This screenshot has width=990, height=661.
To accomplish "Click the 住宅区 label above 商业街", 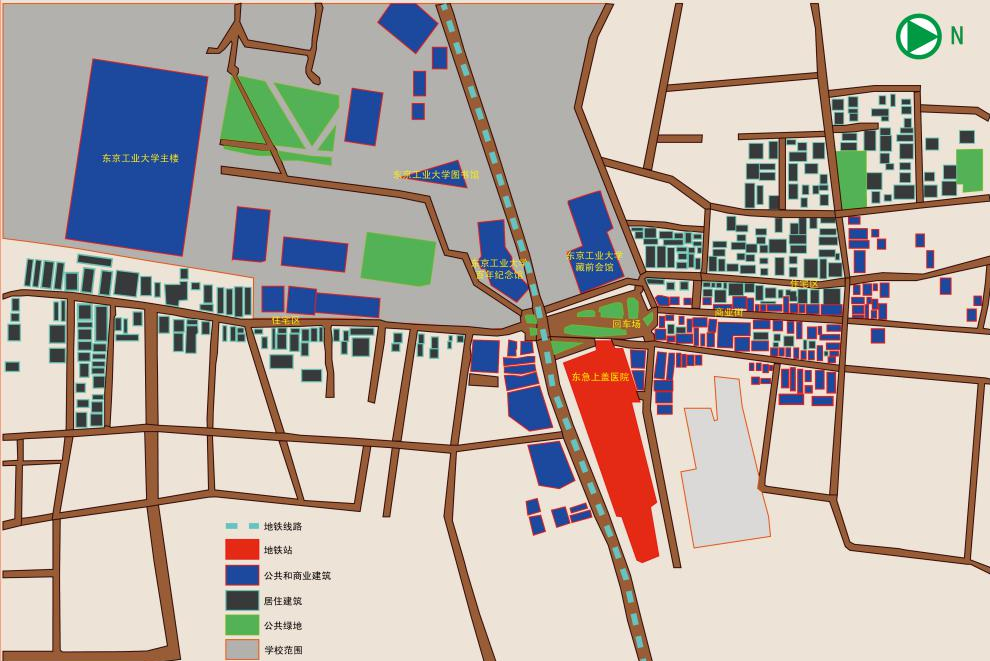I will (x=804, y=283).
